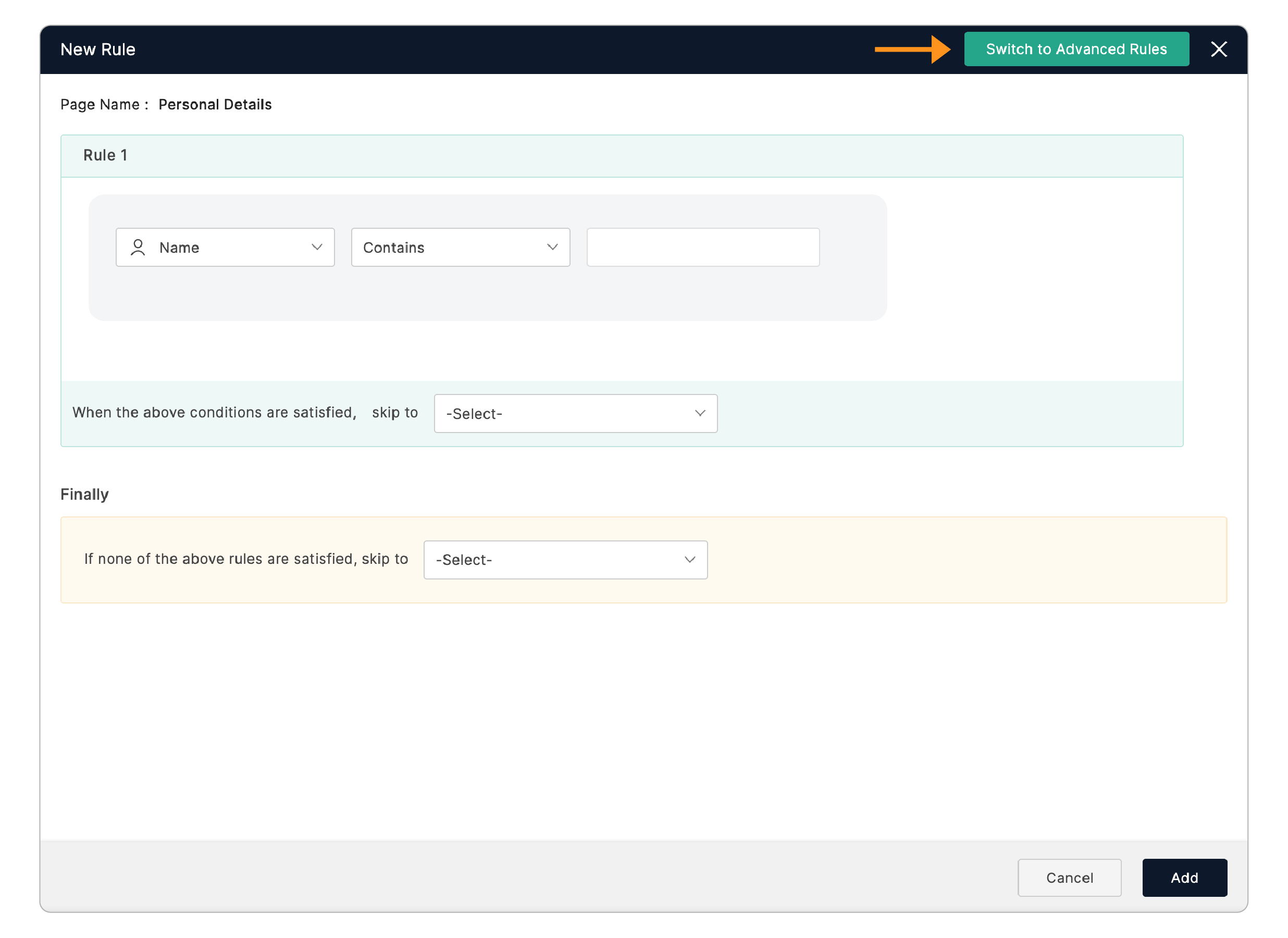This screenshot has height=938, width=1288.
Task: Click the Finally section heading
Action: (x=84, y=495)
